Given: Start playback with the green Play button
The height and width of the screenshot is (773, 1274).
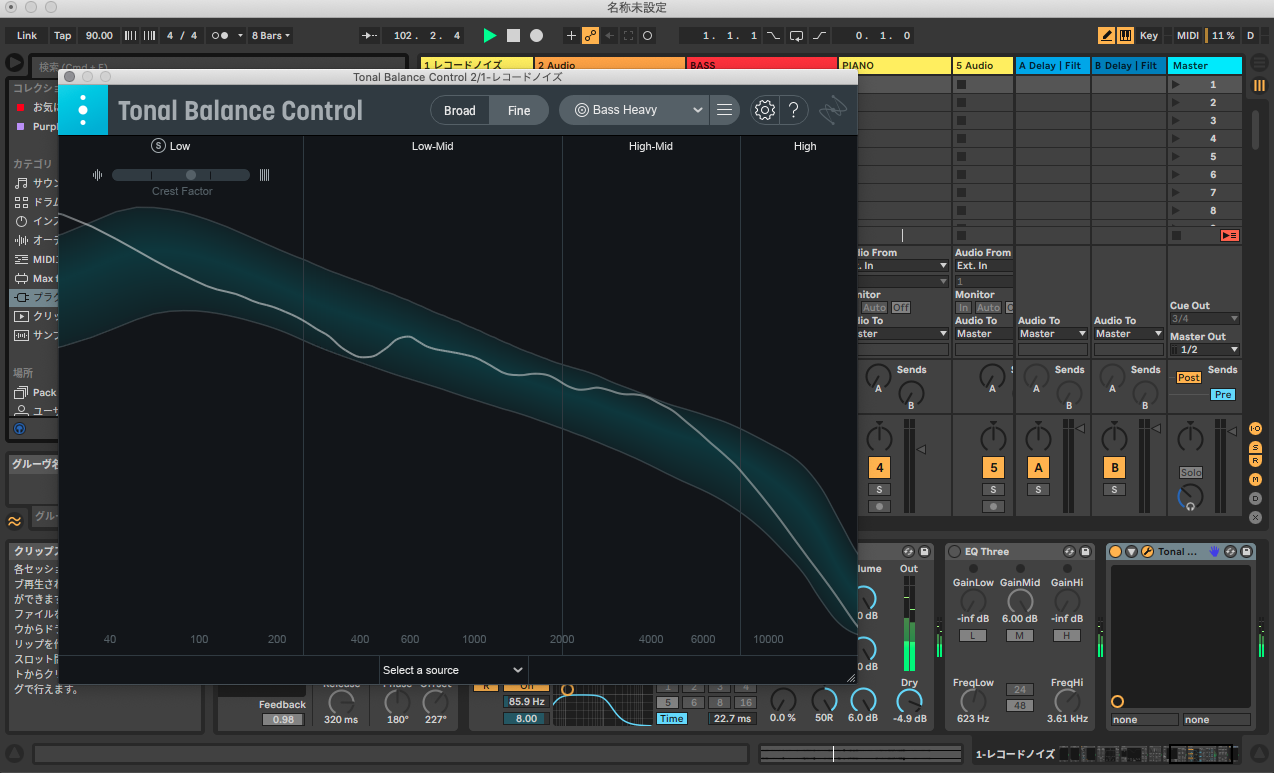Looking at the screenshot, I should coord(489,35).
